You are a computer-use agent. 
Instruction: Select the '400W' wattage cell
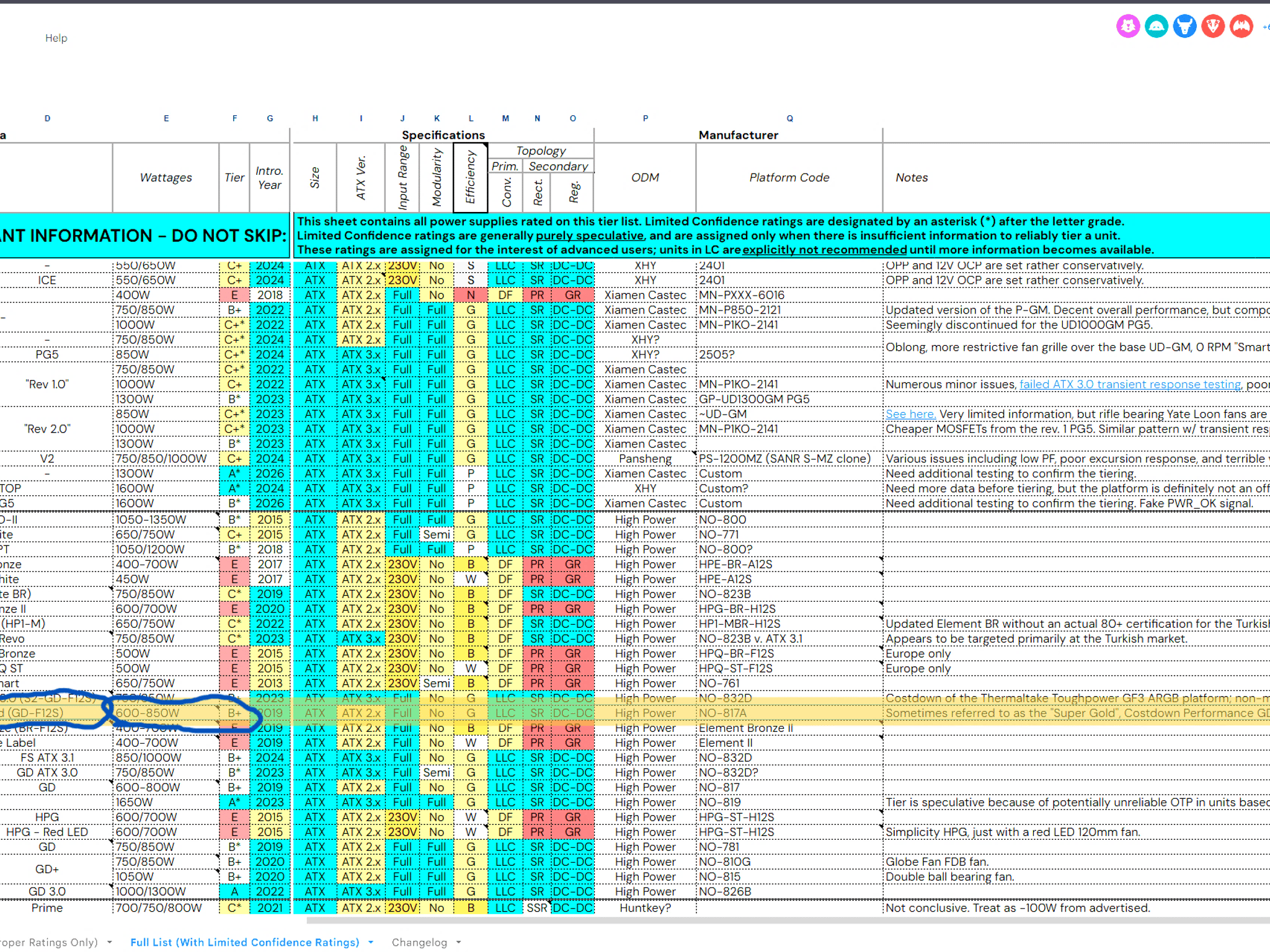(x=166, y=295)
